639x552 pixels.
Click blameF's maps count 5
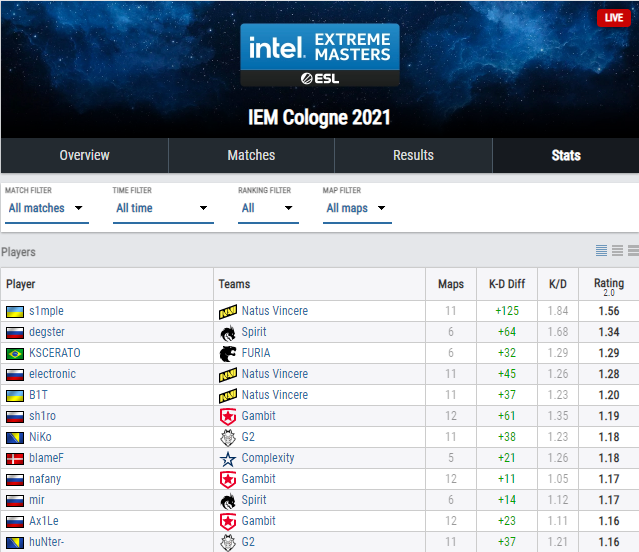pyautogui.click(x=451, y=458)
